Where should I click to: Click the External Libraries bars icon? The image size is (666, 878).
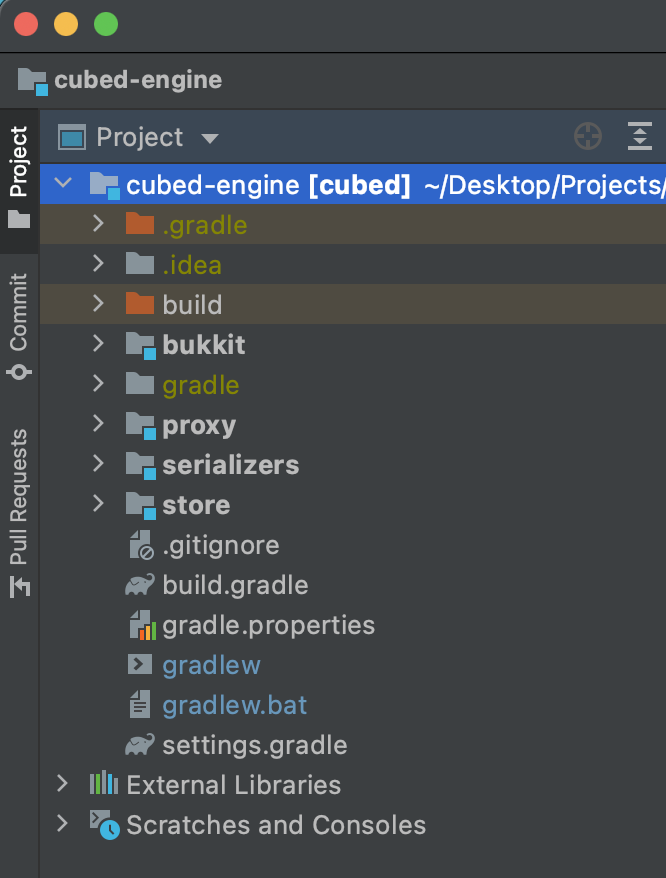coord(103,785)
